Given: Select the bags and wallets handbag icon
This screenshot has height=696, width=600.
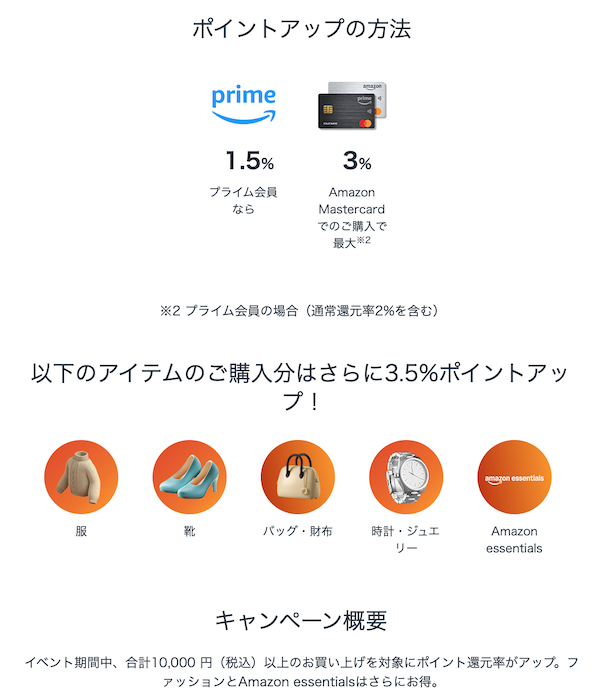Looking at the screenshot, I should click(x=297, y=477).
